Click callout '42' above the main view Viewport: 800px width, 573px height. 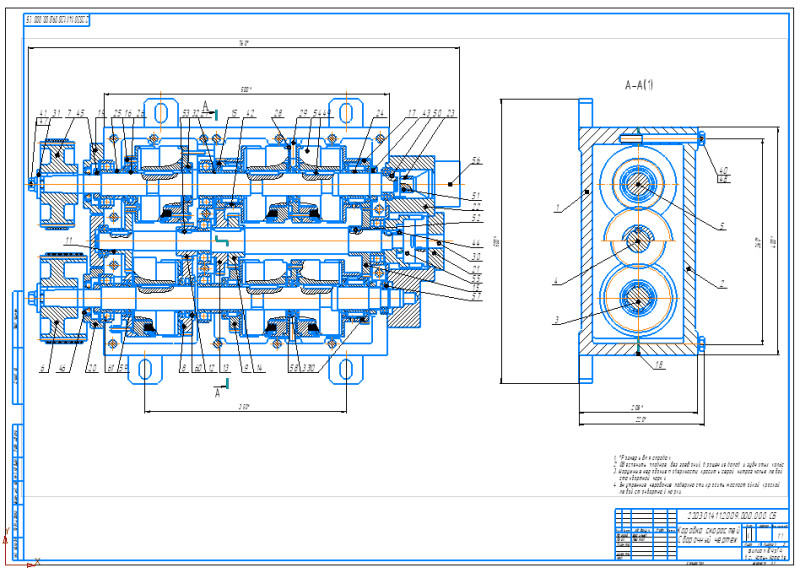(249, 113)
